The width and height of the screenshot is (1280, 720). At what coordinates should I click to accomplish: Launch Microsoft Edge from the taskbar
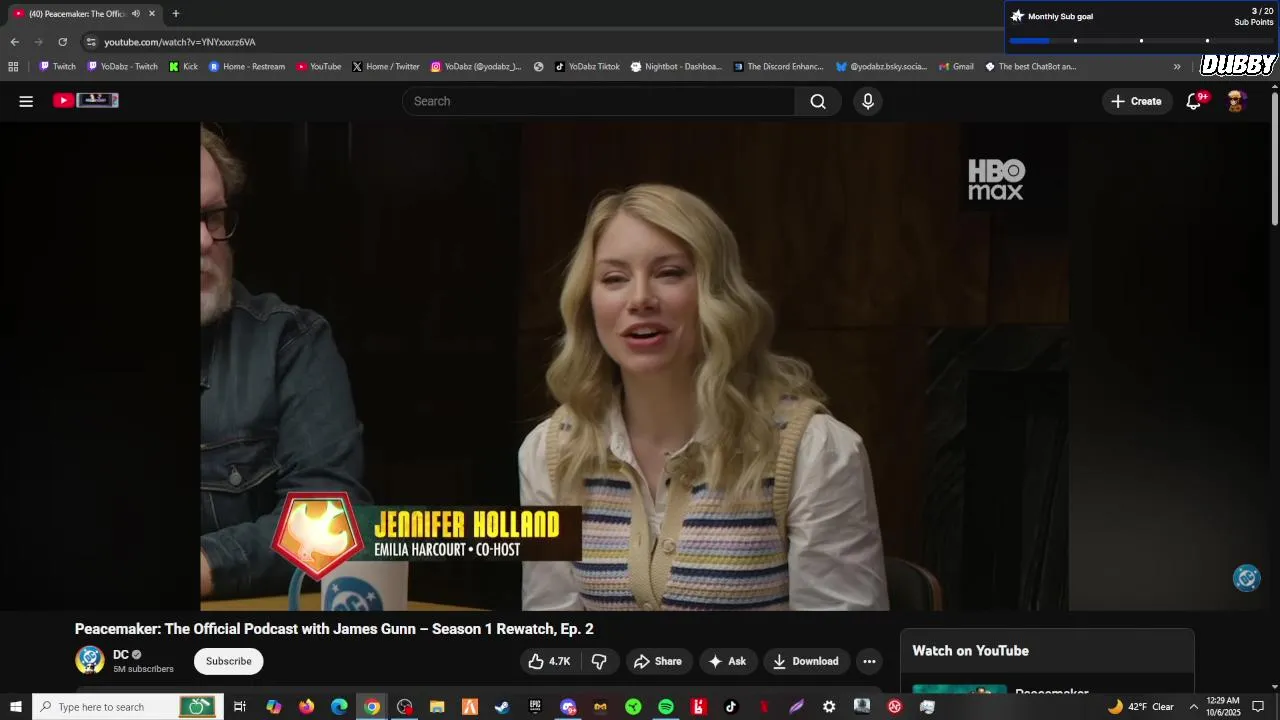[x=339, y=707]
